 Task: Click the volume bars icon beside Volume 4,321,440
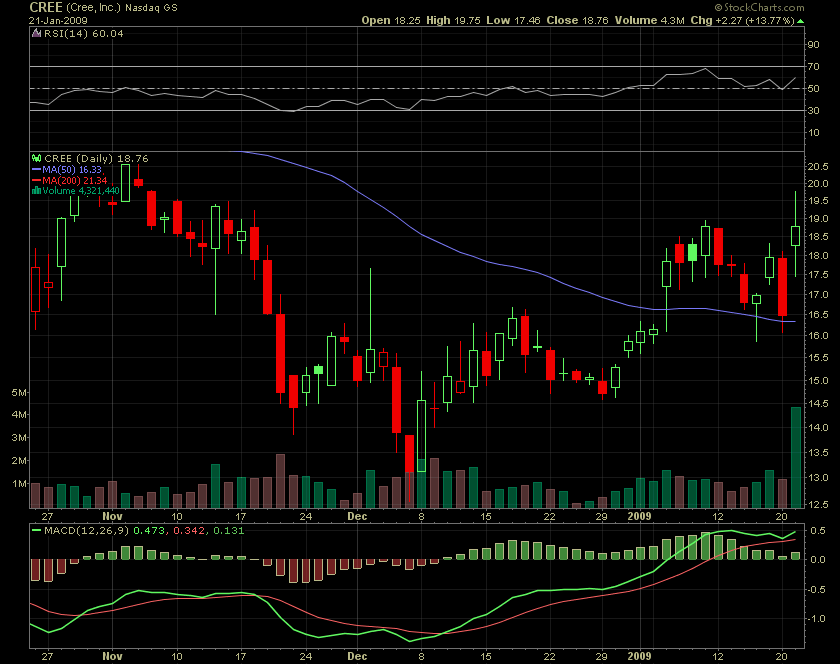36,190
